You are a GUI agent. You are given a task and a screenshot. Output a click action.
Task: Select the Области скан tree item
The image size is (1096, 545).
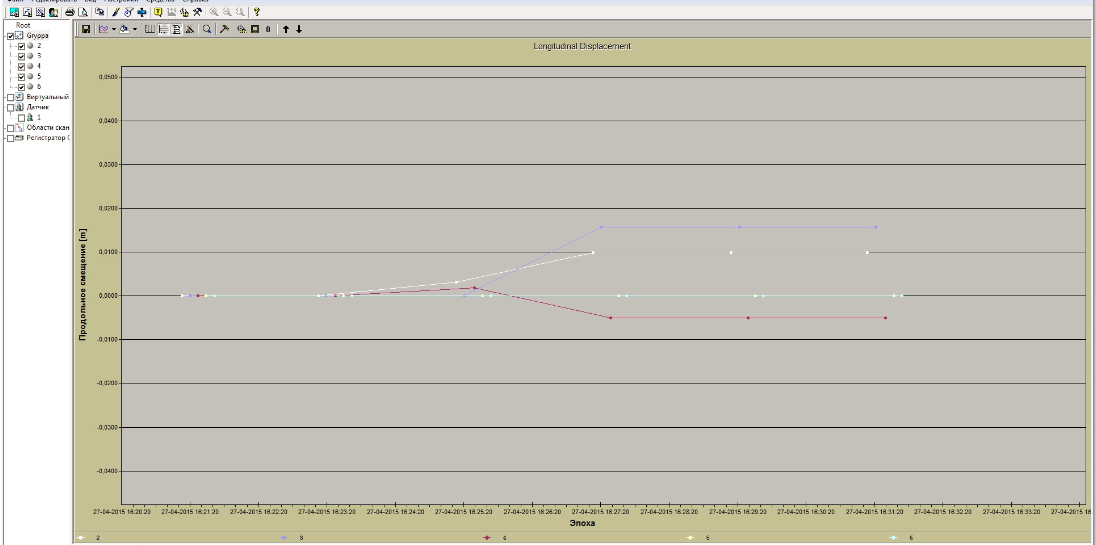coord(48,128)
